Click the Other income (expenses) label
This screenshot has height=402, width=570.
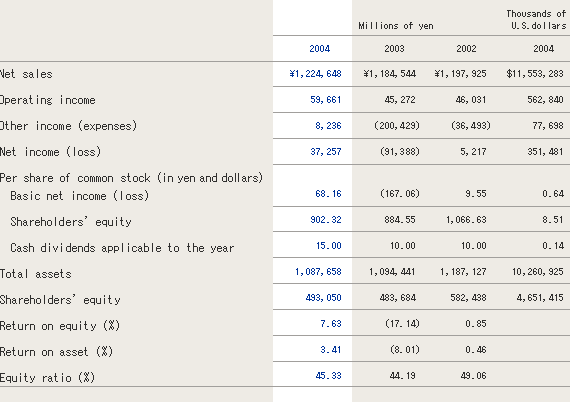click(x=68, y=126)
